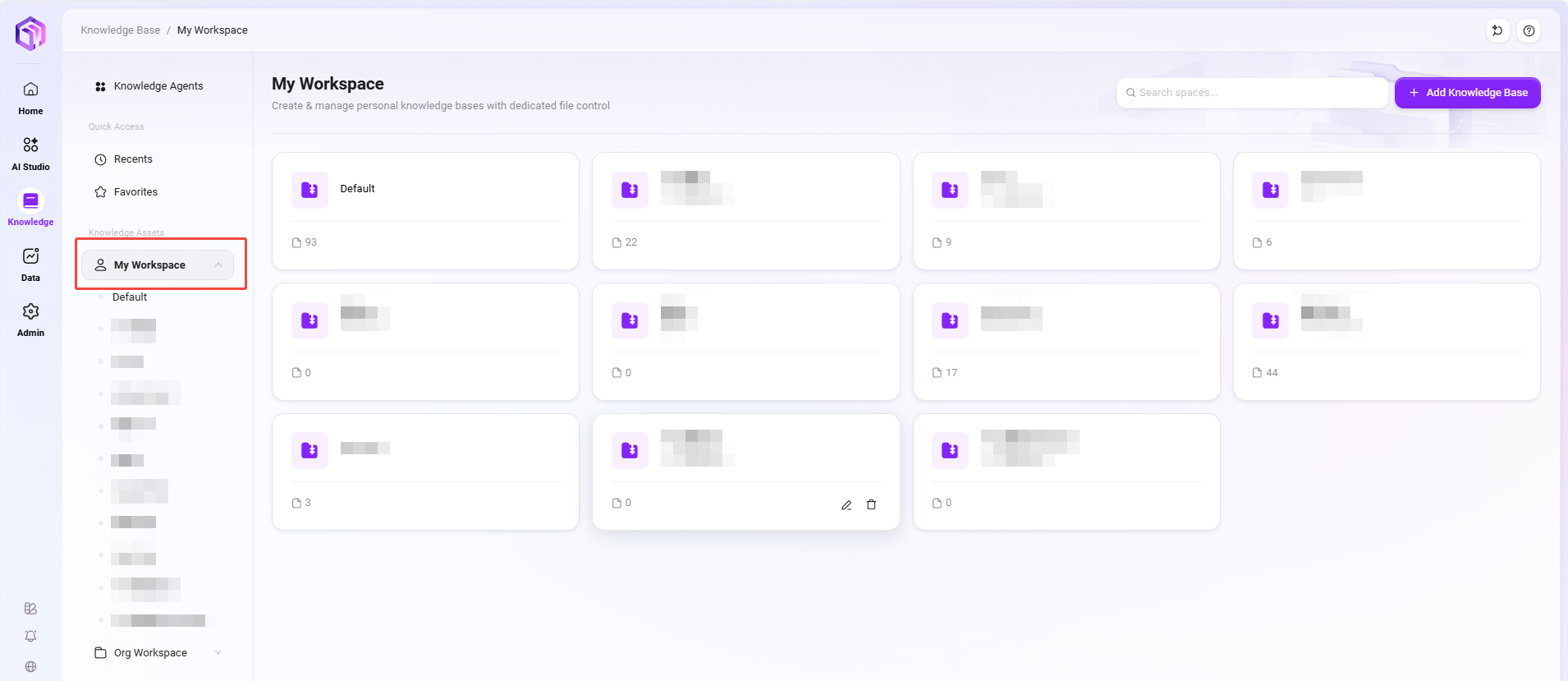Open AI Studio from sidebar

pos(30,153)
